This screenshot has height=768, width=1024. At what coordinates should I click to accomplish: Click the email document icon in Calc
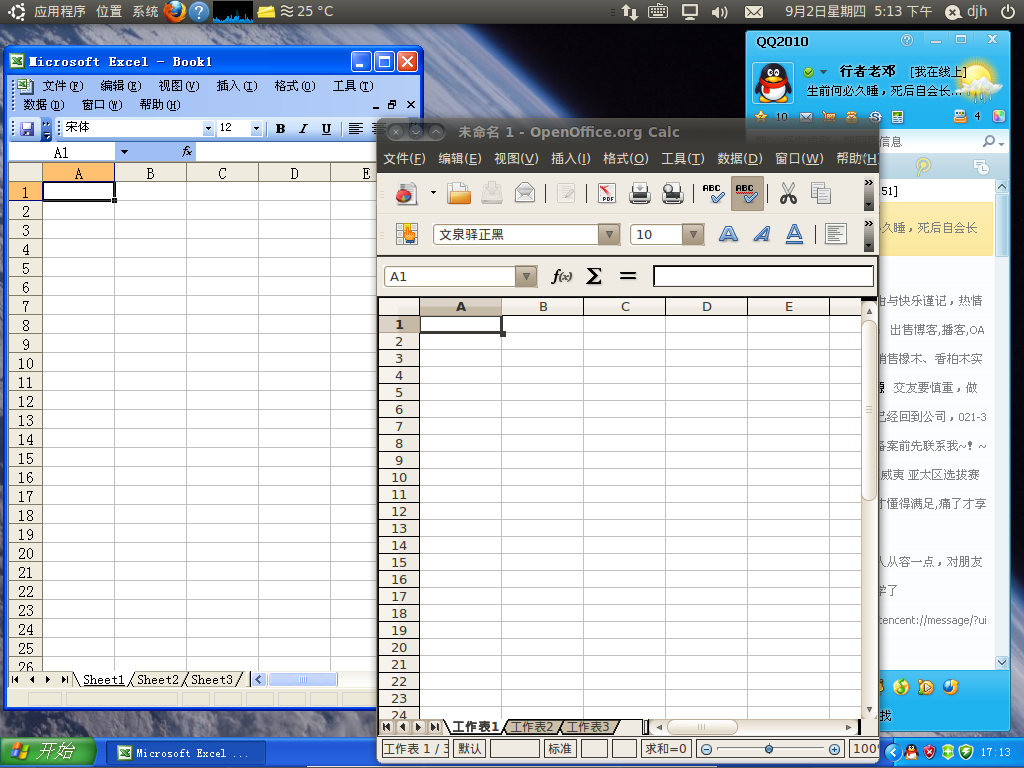[524, 193]
